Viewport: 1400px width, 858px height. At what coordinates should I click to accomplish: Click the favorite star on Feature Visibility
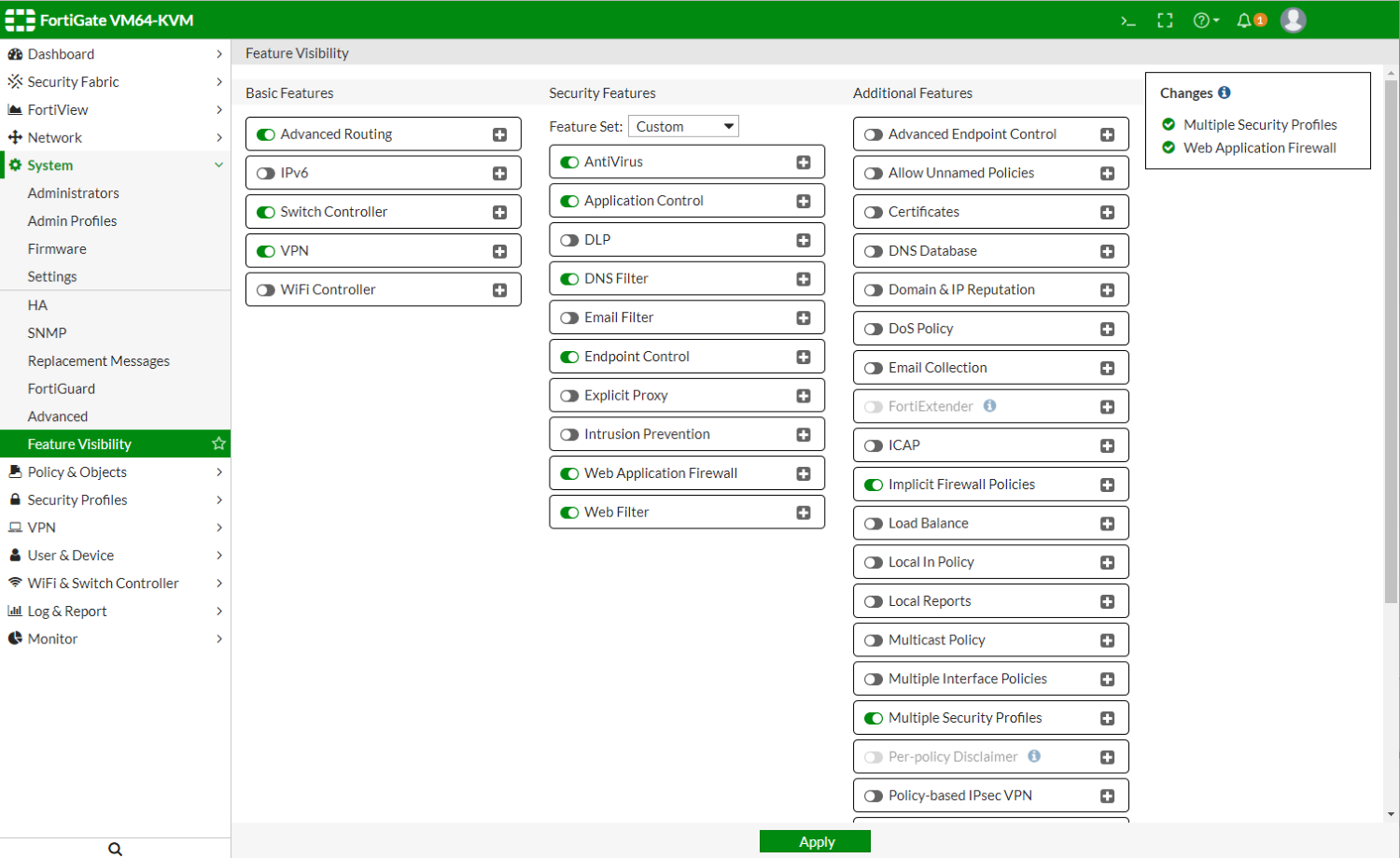[218, 443]
